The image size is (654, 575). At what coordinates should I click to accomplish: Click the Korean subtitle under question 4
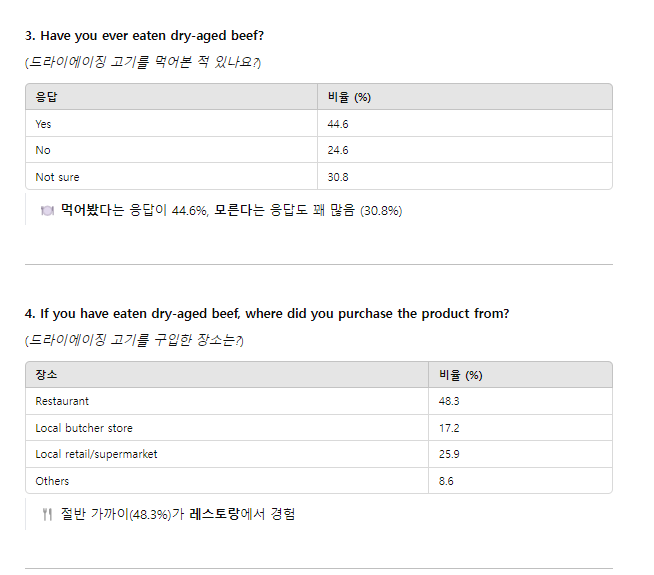tap(135, 340)
